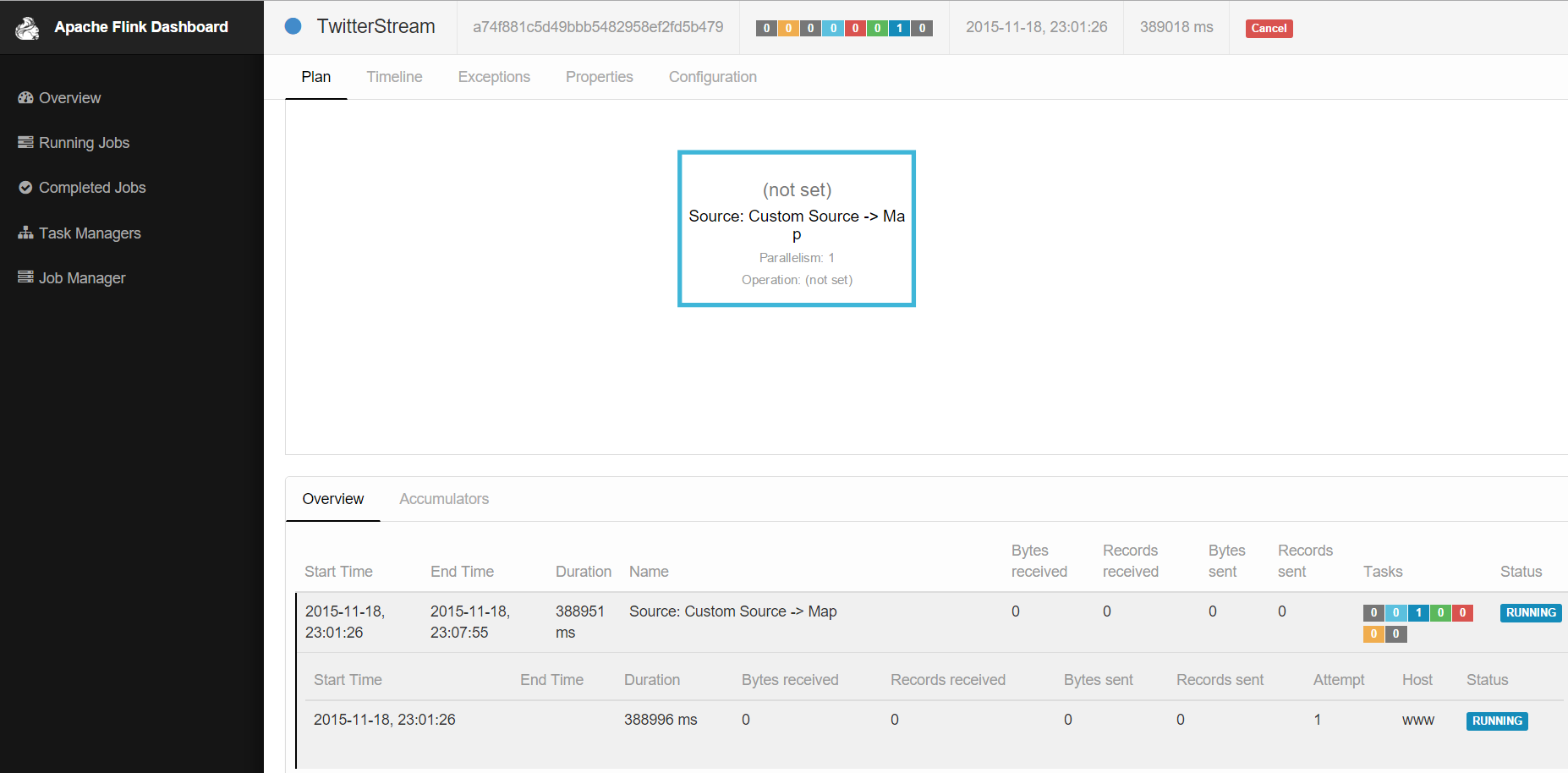Click the light-blue 0 badge in the job header

point(833,28)
